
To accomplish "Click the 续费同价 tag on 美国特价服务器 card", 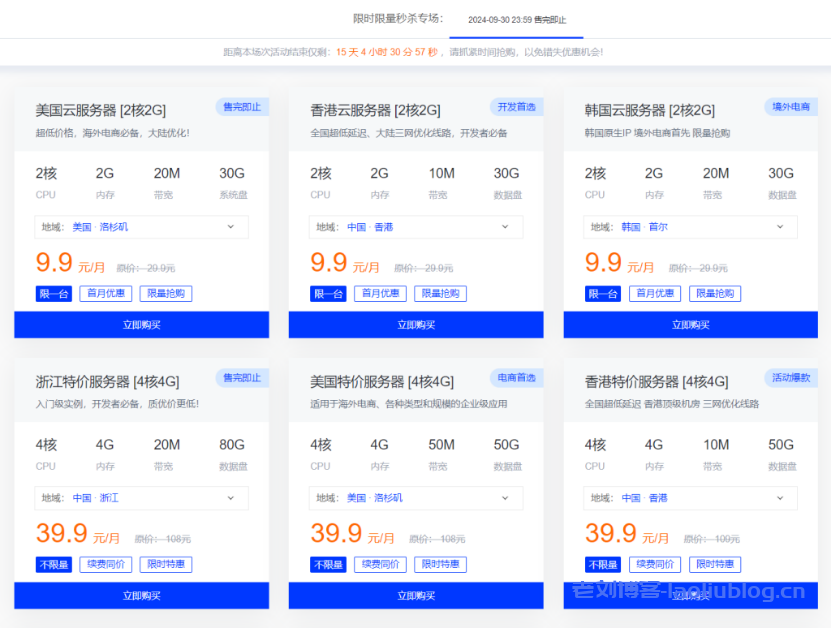I will 380,564.
